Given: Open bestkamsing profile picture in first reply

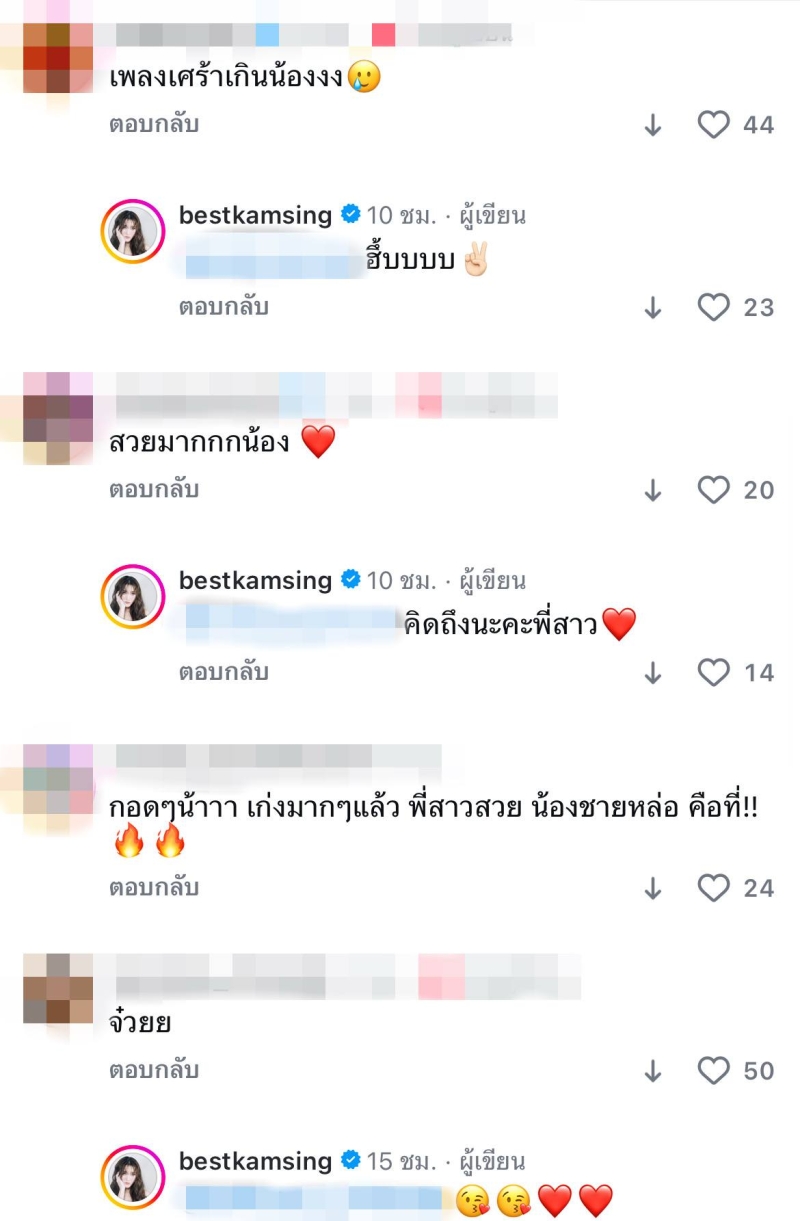Looking at the screenshot, I should coord(133,232).
